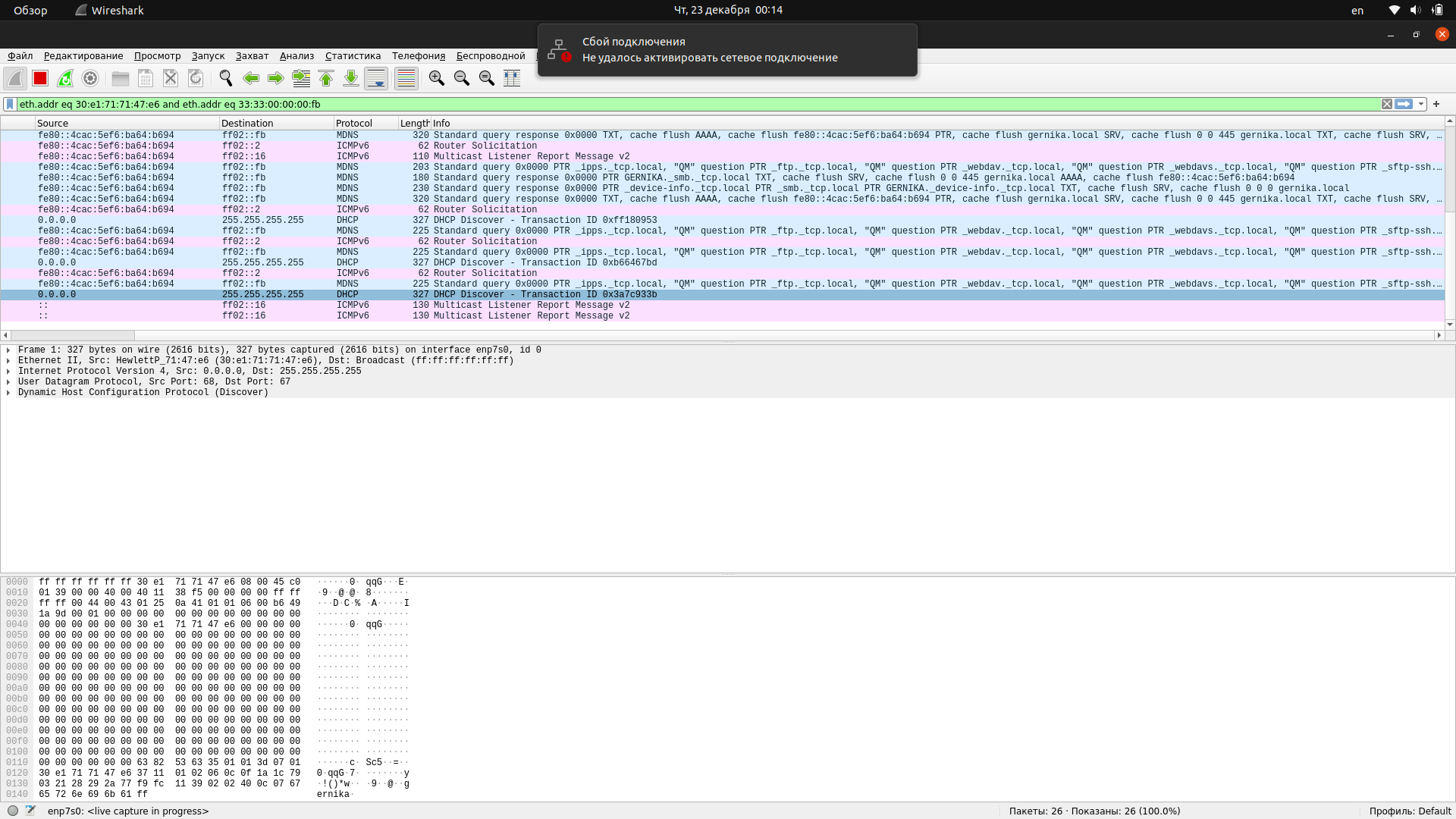This screenshot has height=819, width=1456.
Task: Go to specified packet icon
Action: (x=301, y=78)
